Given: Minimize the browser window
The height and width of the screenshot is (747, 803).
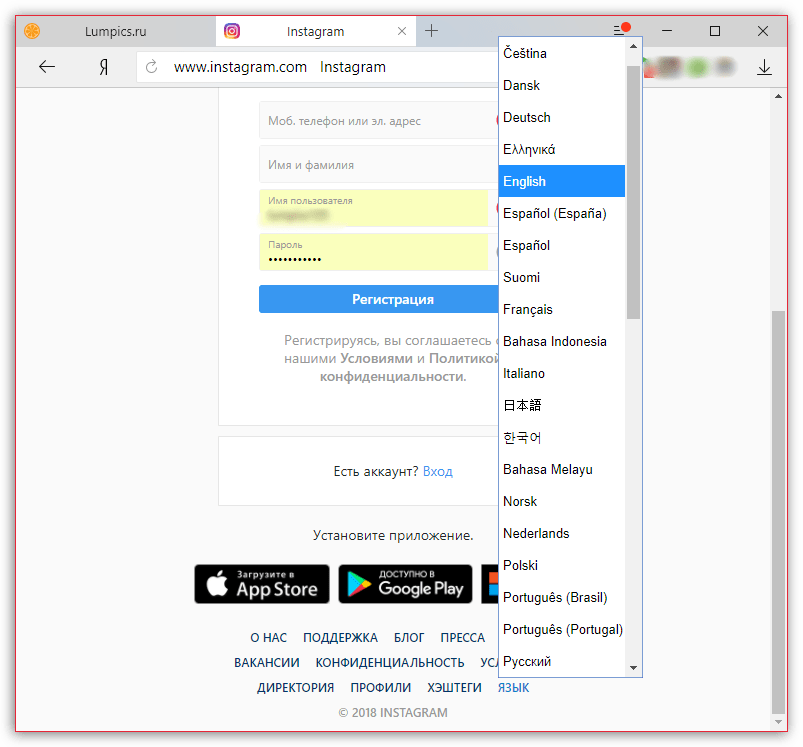Looking at the screenshot, I should tap(667, 31).
